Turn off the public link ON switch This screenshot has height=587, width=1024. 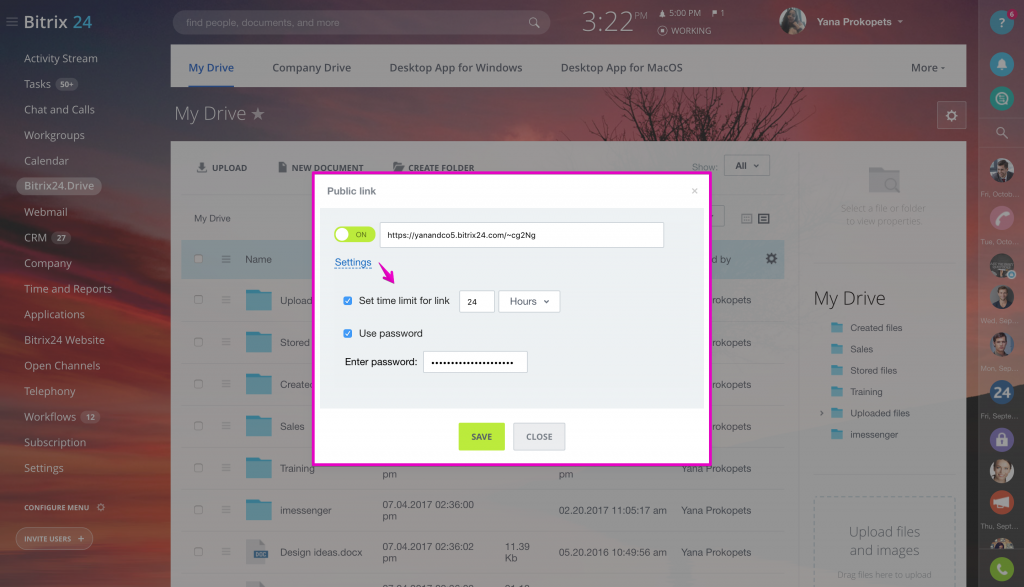tap(354, 234)
